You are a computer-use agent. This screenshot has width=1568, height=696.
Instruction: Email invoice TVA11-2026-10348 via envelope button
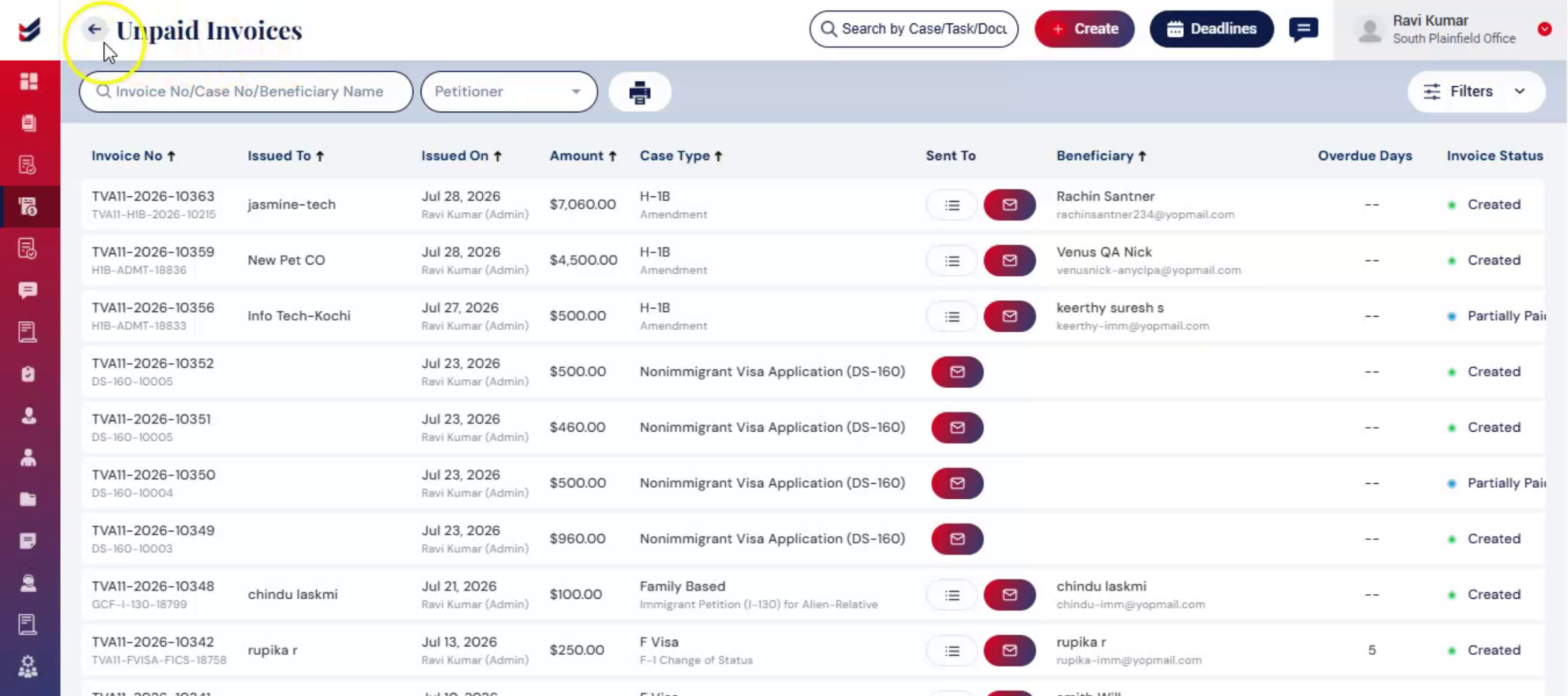pos(1009,595)
